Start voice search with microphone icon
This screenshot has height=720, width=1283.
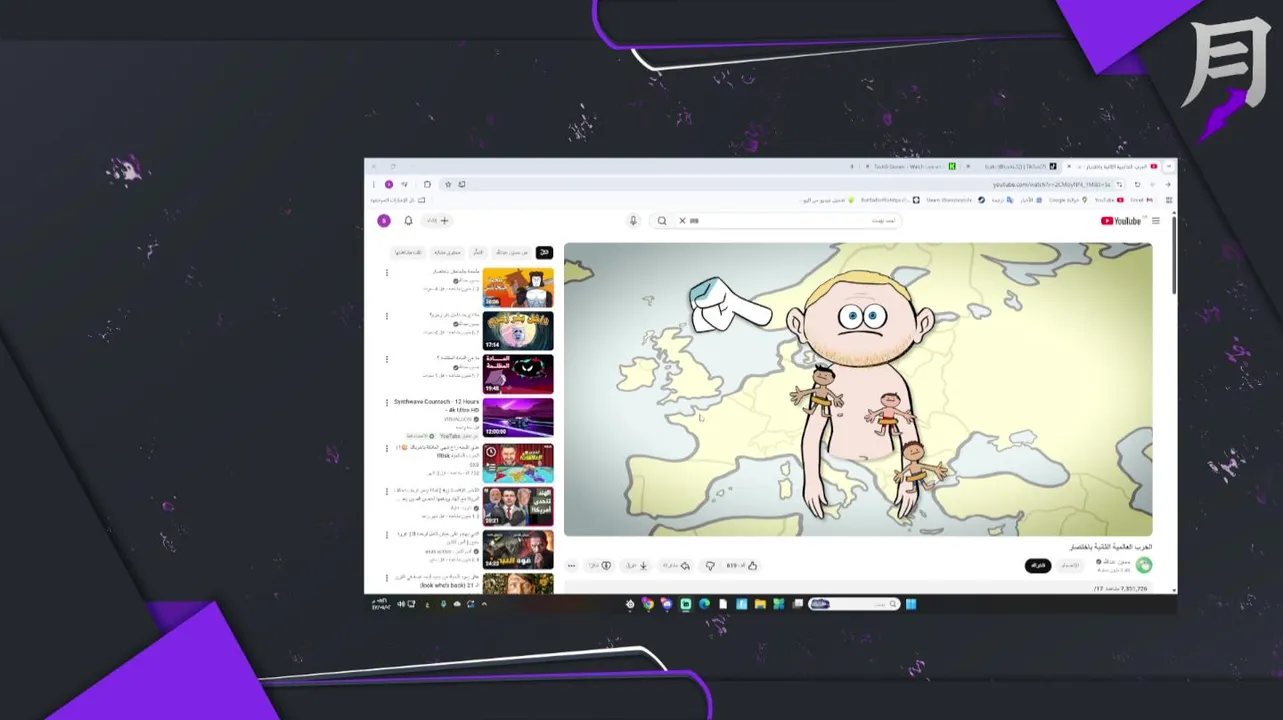tap(633, 221)
